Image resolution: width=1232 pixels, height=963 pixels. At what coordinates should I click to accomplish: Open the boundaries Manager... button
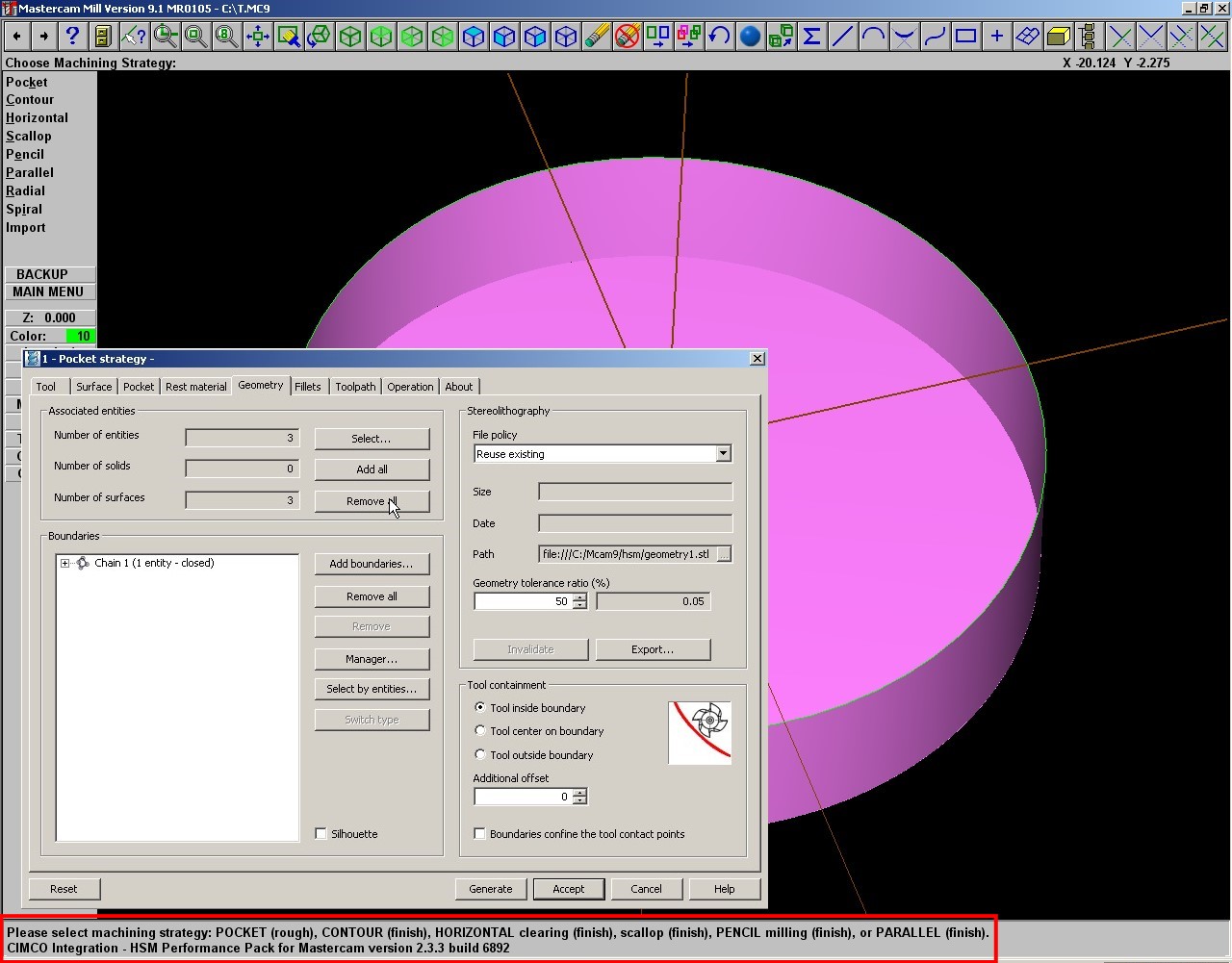(372, 659)
